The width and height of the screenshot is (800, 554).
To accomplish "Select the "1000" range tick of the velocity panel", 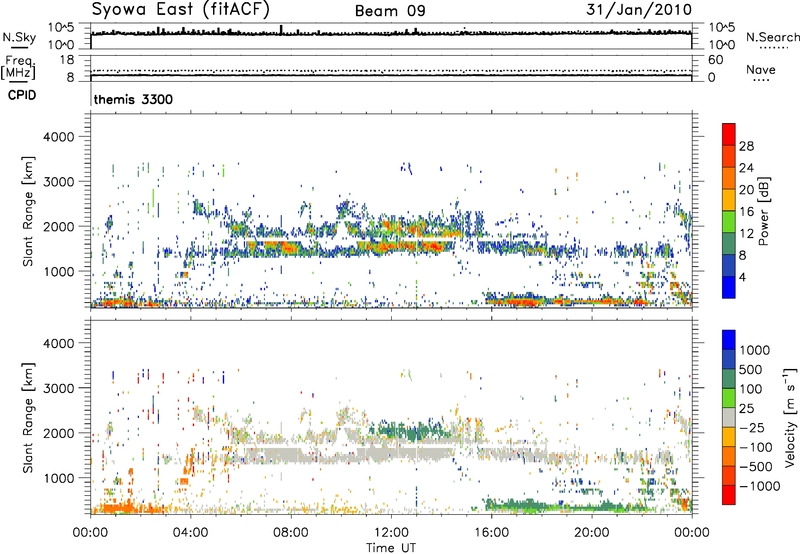I will 59,478.
